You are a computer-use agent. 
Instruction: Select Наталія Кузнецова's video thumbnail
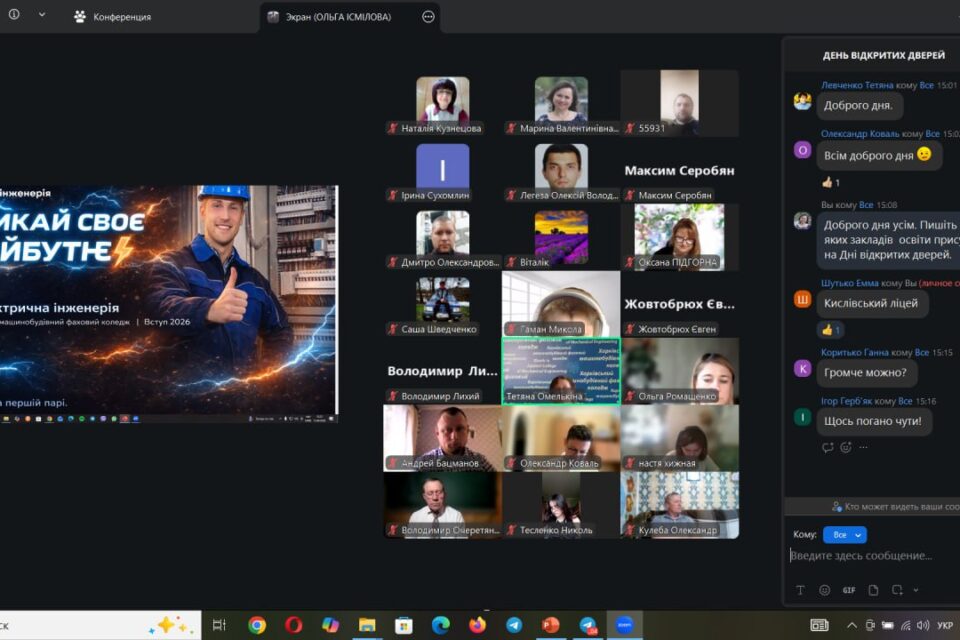(442, 102)
